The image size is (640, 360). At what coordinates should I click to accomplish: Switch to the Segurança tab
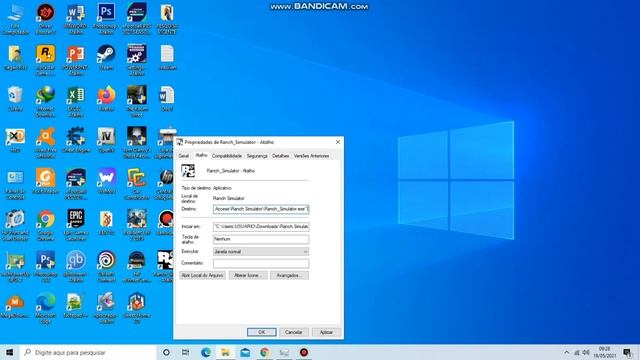pos(257,156)
